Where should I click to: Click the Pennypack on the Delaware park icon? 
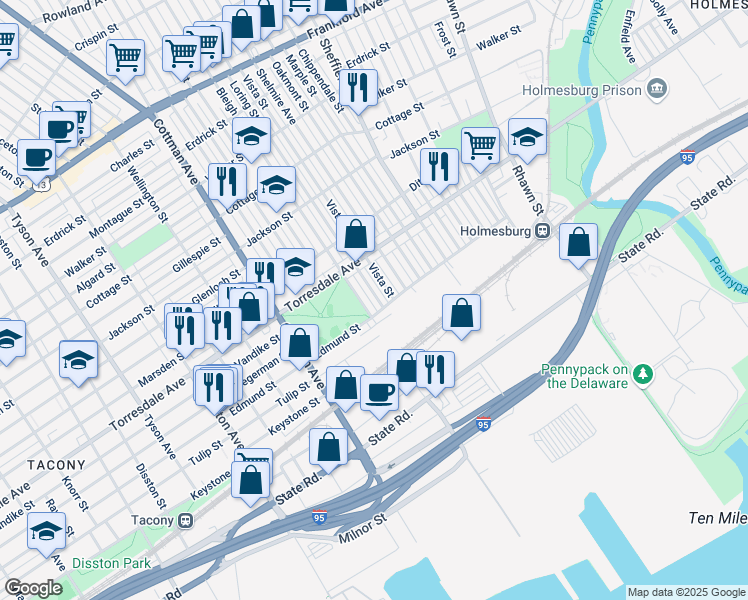643,375
